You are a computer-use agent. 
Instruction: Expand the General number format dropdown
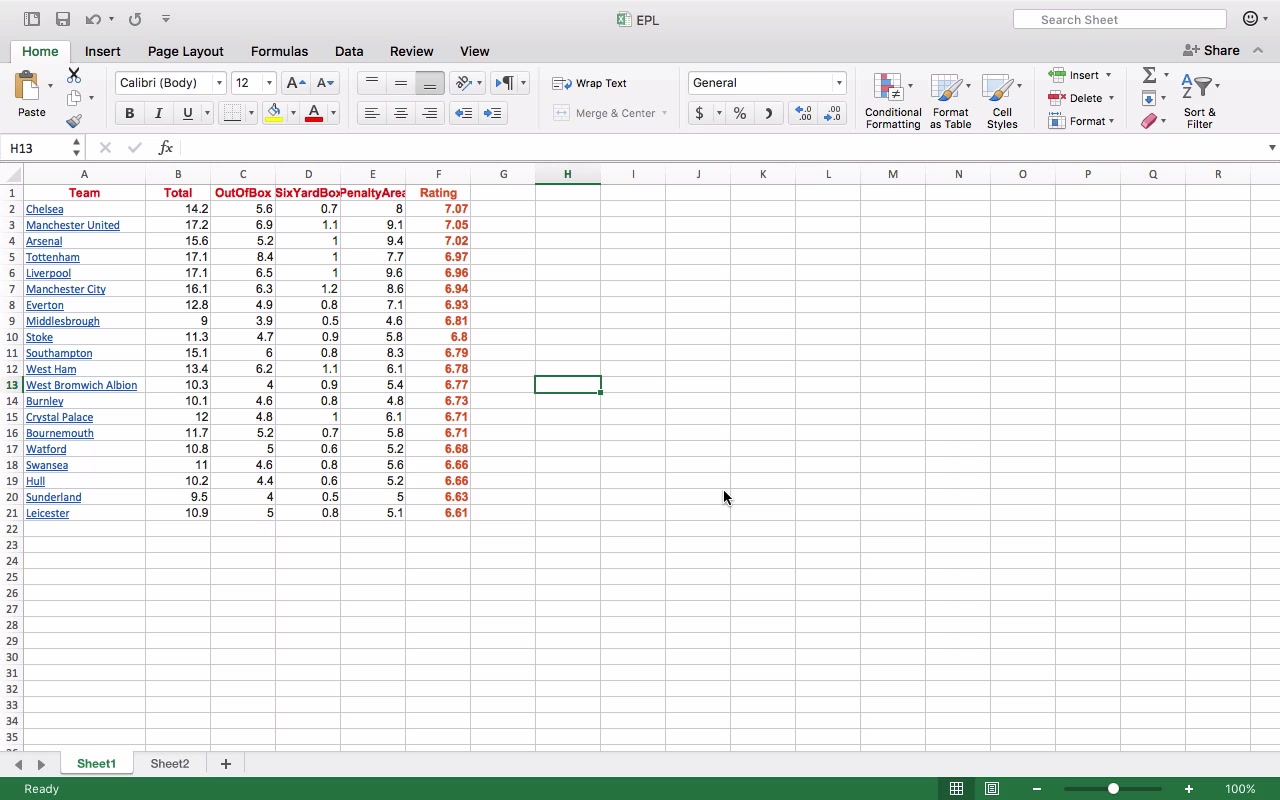coord(839,83)
